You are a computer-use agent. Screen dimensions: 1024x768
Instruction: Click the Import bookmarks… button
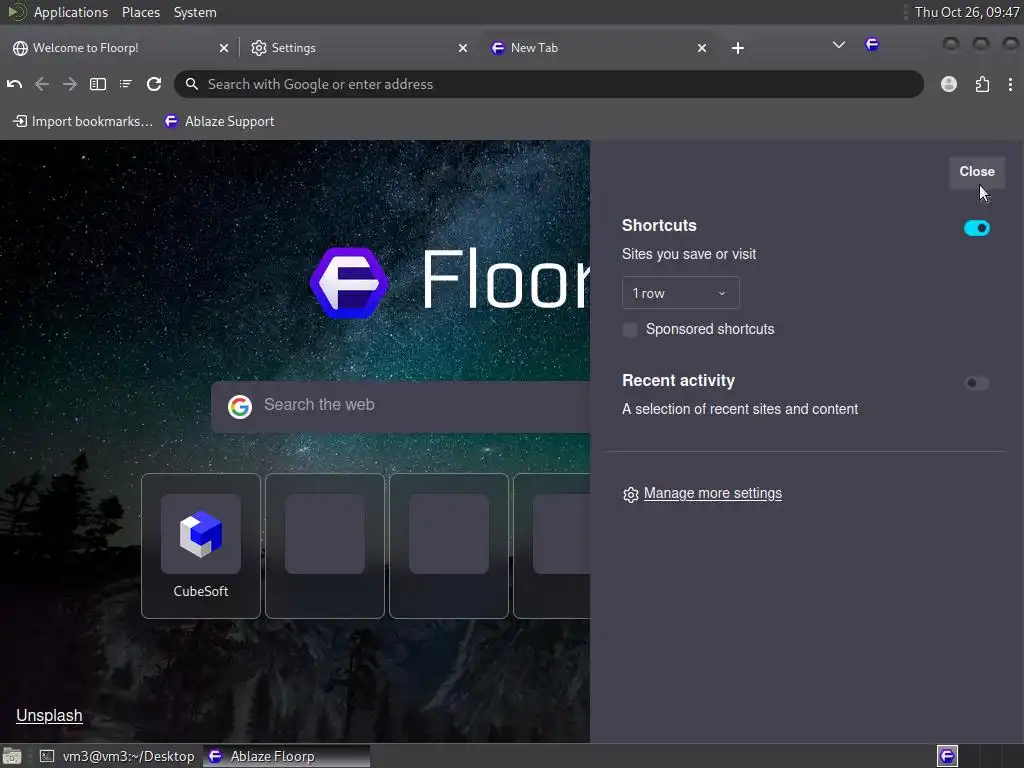coord(82,121)
